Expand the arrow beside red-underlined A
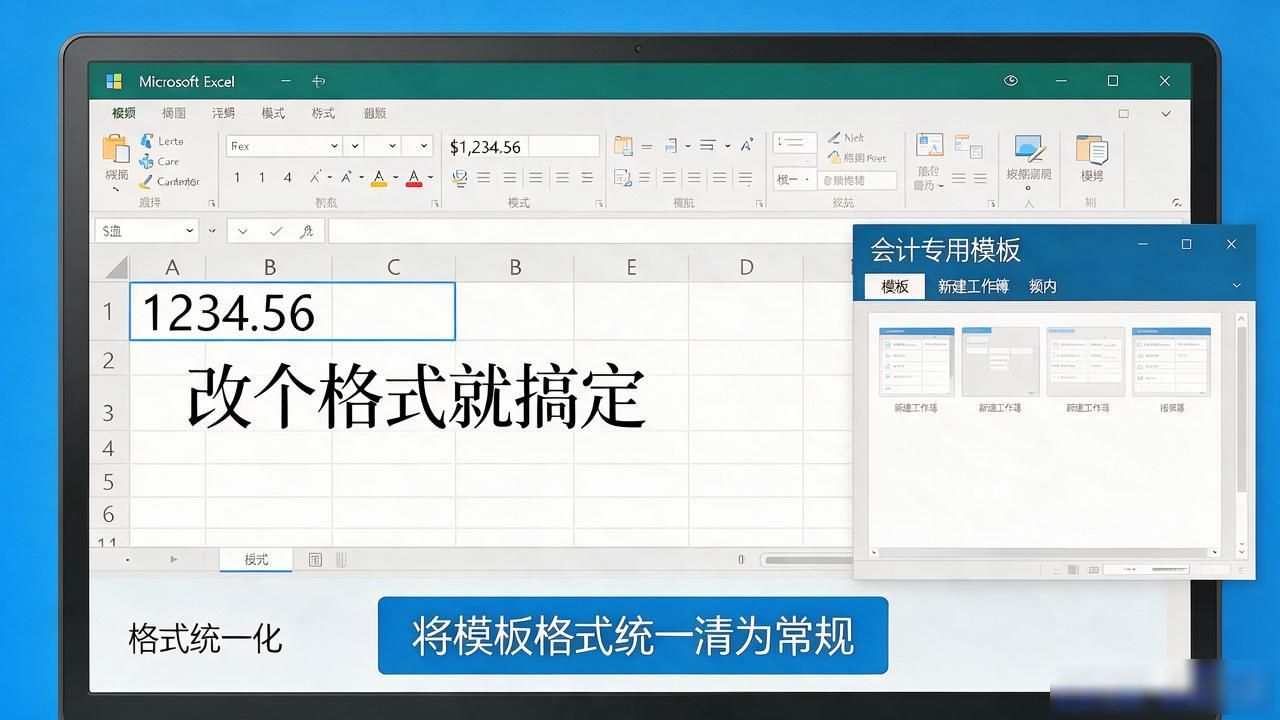This screenshot has height=720, width=1280. click(430, 178)
